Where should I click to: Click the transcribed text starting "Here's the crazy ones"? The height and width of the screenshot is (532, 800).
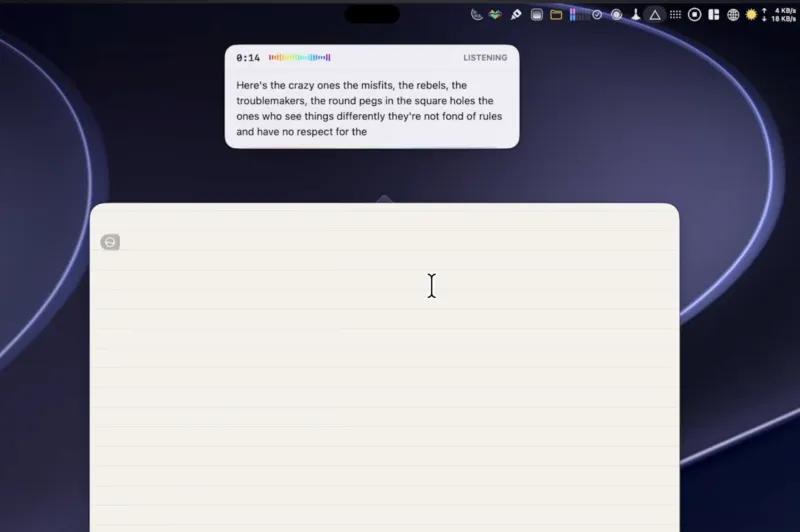pos(369,108)
